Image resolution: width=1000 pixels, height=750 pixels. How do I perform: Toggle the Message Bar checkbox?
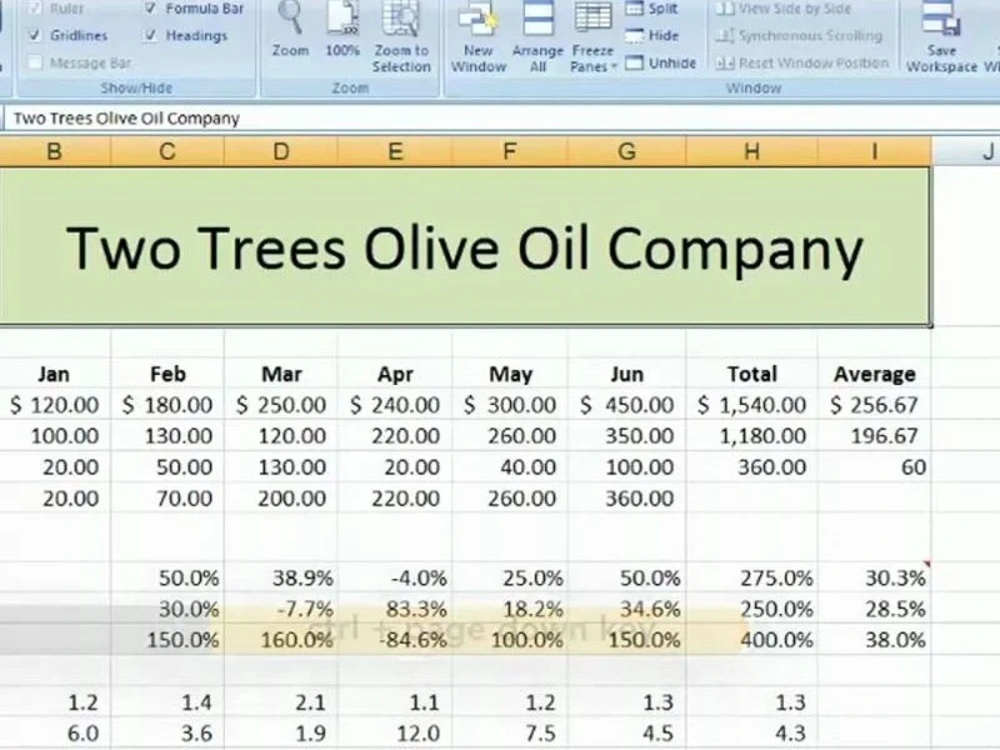[x=35, y=62]
